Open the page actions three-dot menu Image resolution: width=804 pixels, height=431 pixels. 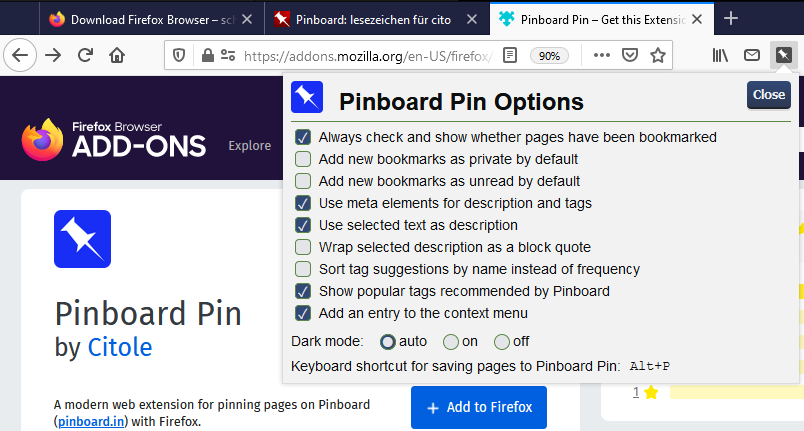601,55
